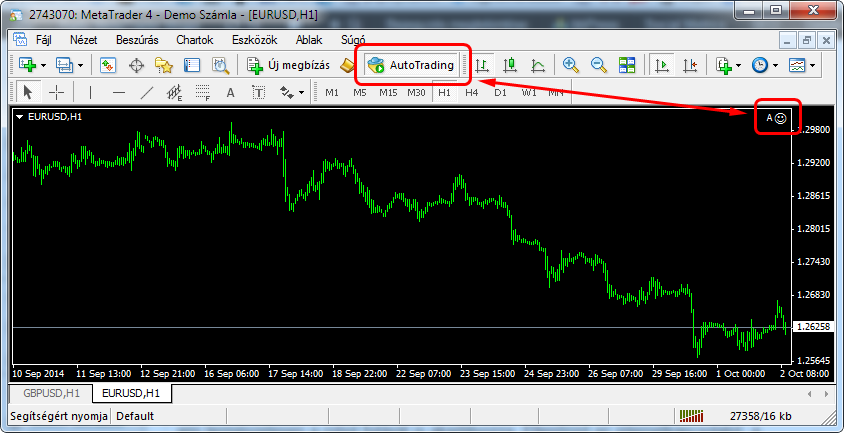Click the Default profile in status bar
The height and width of the screenshot is (433, 844).
point(135,416)
